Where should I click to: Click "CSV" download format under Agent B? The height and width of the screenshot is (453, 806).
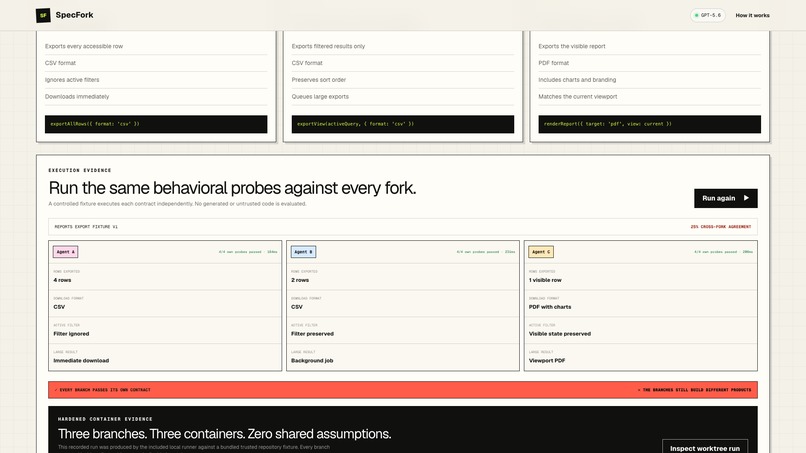[x=297, y=307]
